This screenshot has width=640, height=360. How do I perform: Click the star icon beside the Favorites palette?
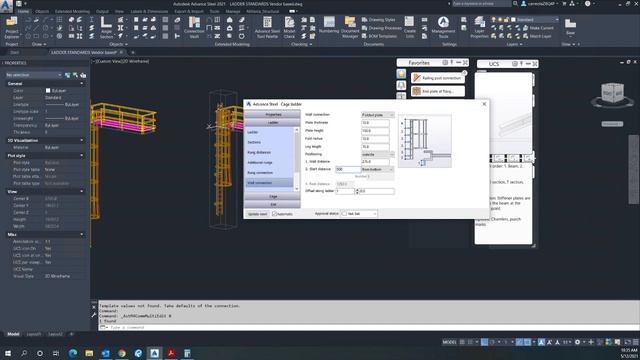[x=401, y=74]
